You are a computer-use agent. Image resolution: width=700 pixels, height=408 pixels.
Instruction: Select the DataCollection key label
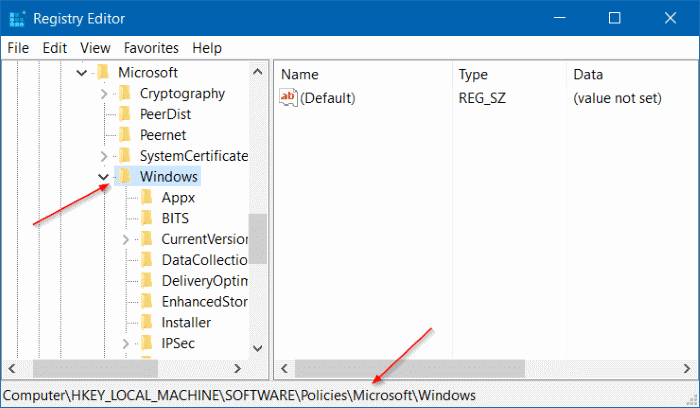(204, 260)
